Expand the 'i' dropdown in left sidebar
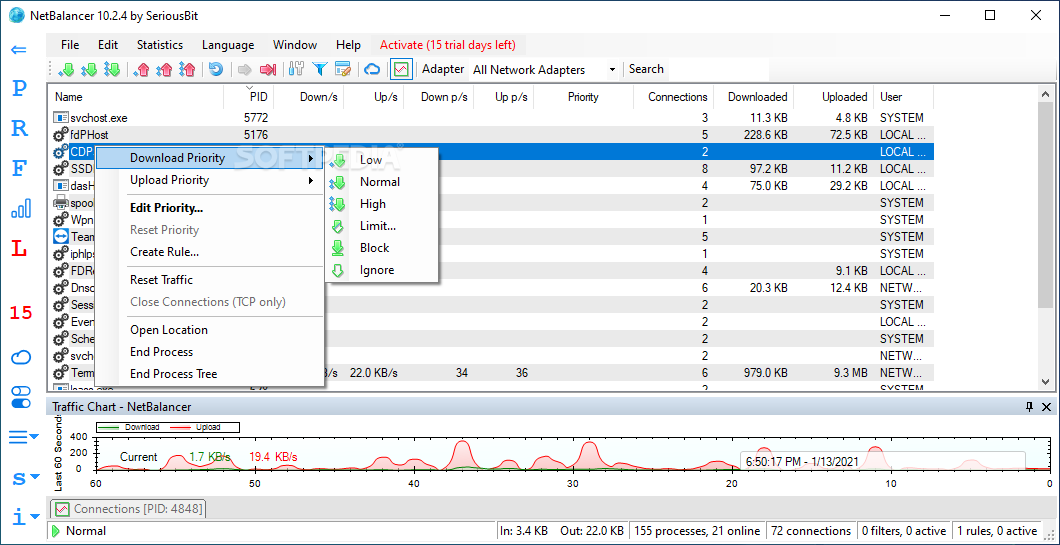Screen dimensions: 1060x545 [x=26, y=517]
